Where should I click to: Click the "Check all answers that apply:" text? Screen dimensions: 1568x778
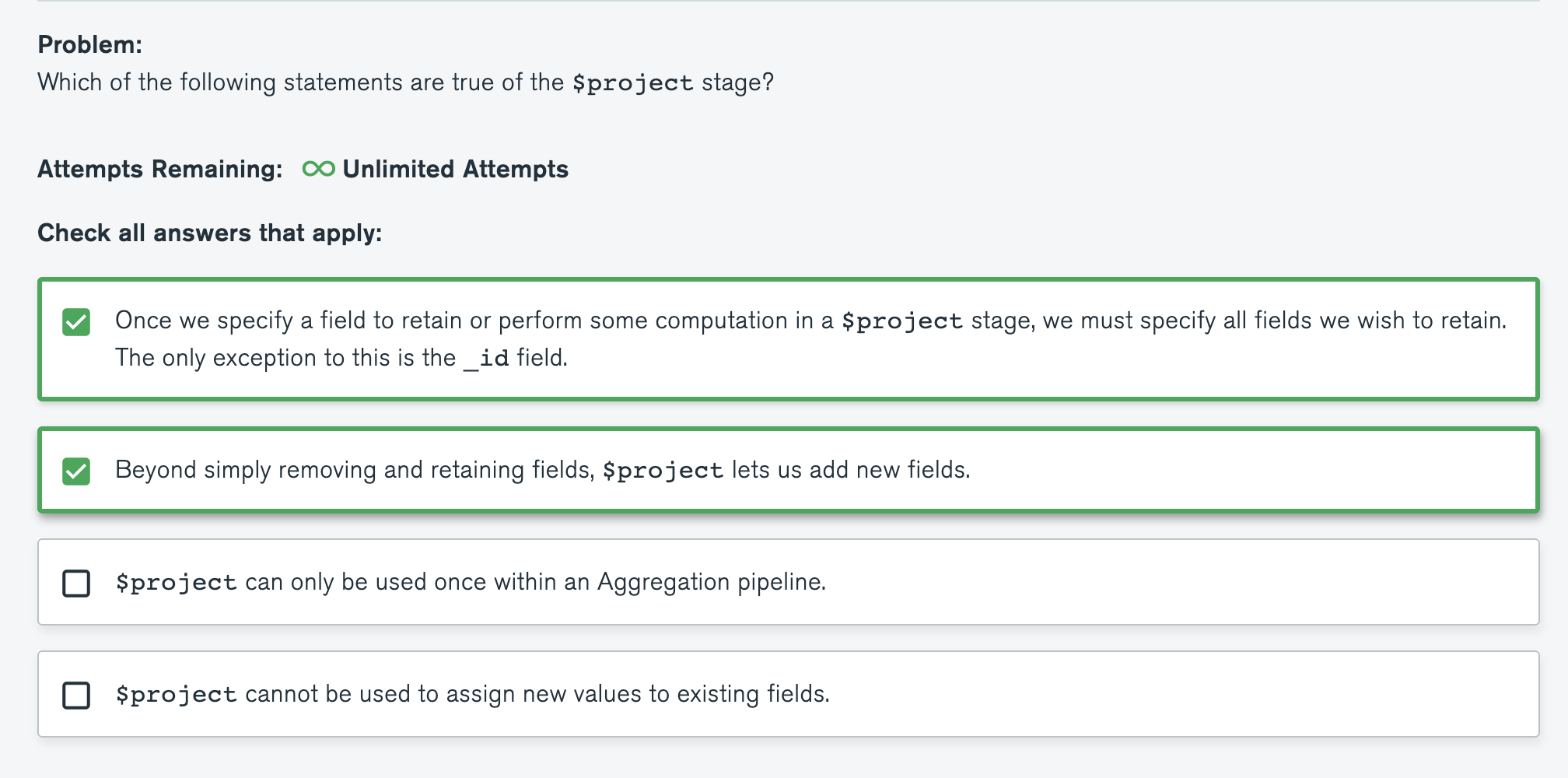coord(209,233)
